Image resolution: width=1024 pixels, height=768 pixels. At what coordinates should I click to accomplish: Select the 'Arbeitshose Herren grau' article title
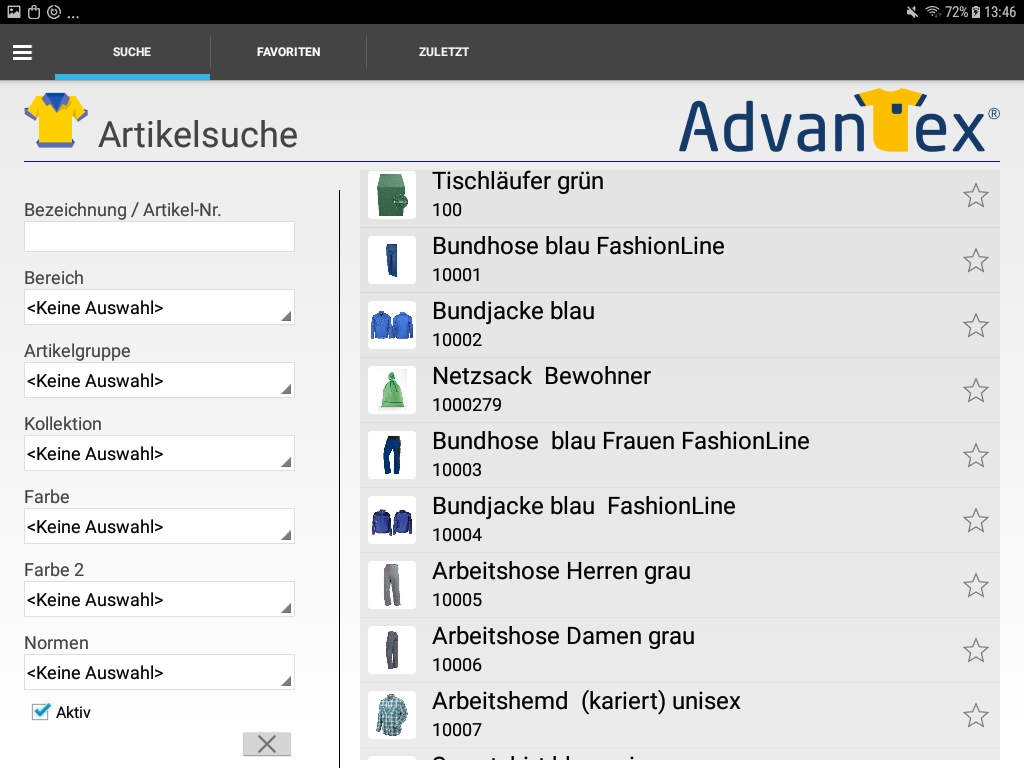click(562, 571)
